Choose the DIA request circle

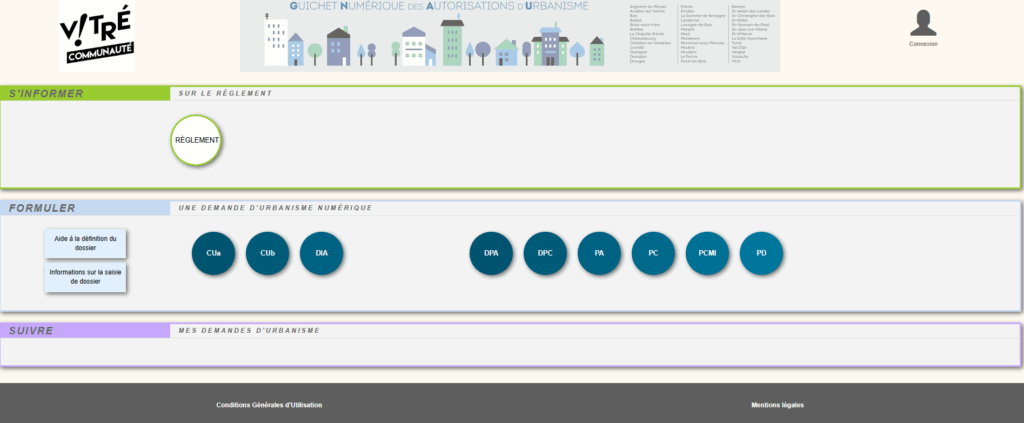click(321, 253)
